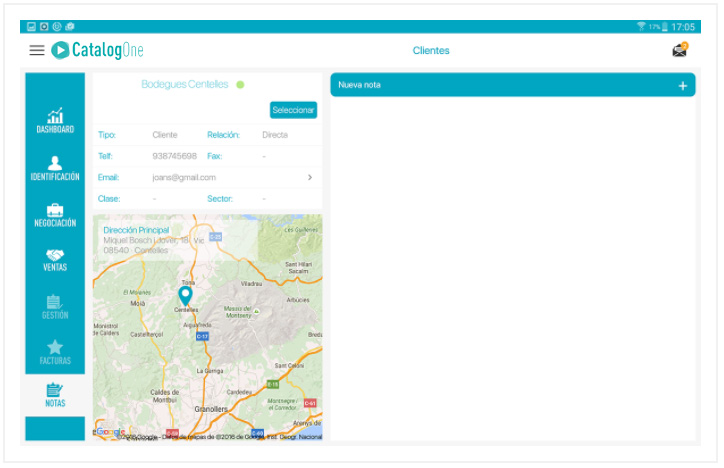Click the Bodegues Centelles client name
The image size is (724, 468).
(x=185, y=84)
